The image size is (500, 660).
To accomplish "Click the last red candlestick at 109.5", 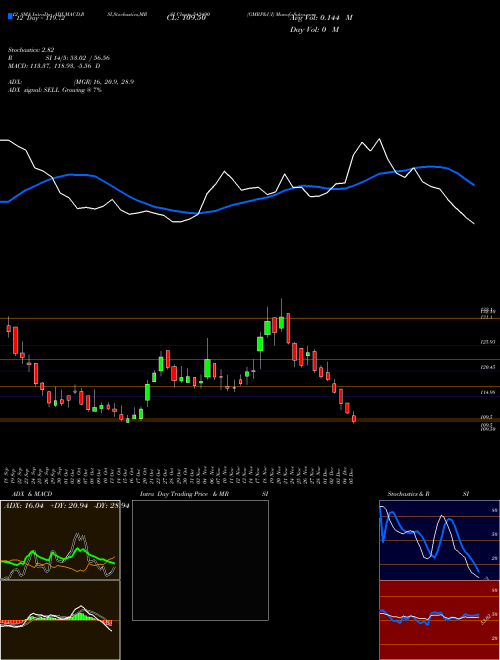I will point(354,418).
